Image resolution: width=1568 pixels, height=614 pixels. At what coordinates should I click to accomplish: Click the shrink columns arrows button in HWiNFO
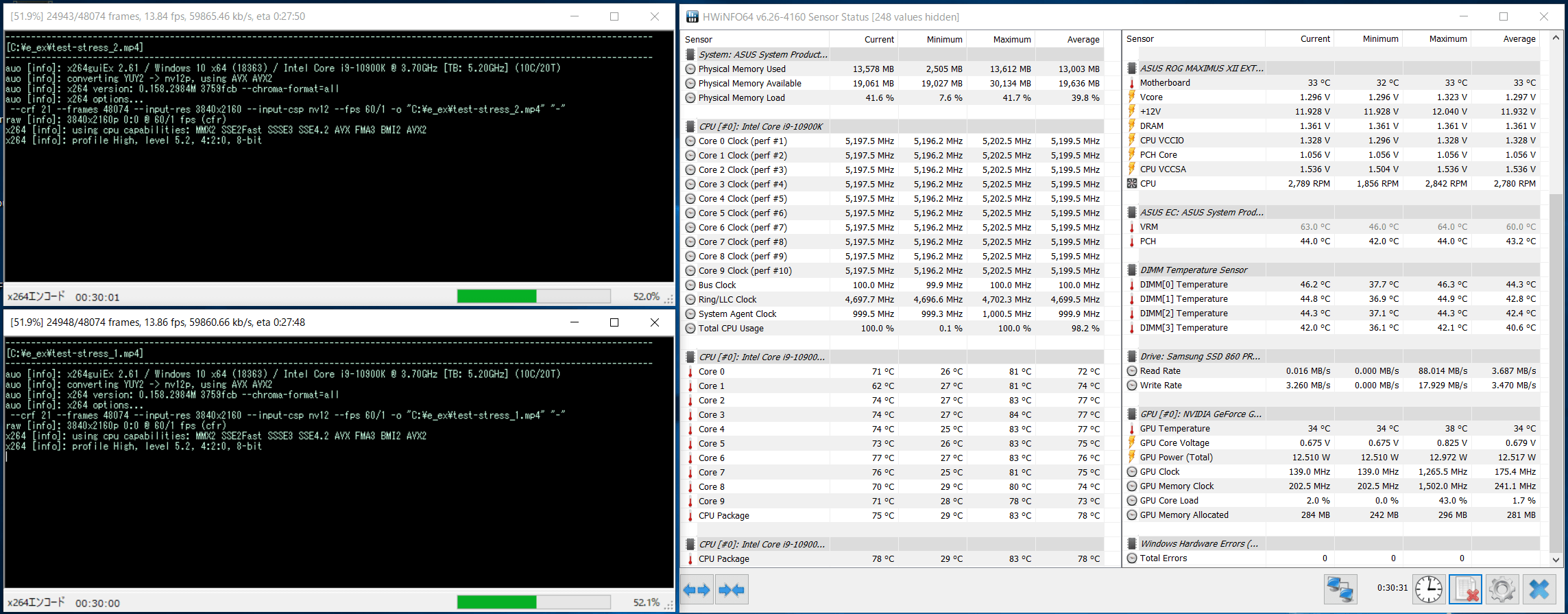coord(732,589)
